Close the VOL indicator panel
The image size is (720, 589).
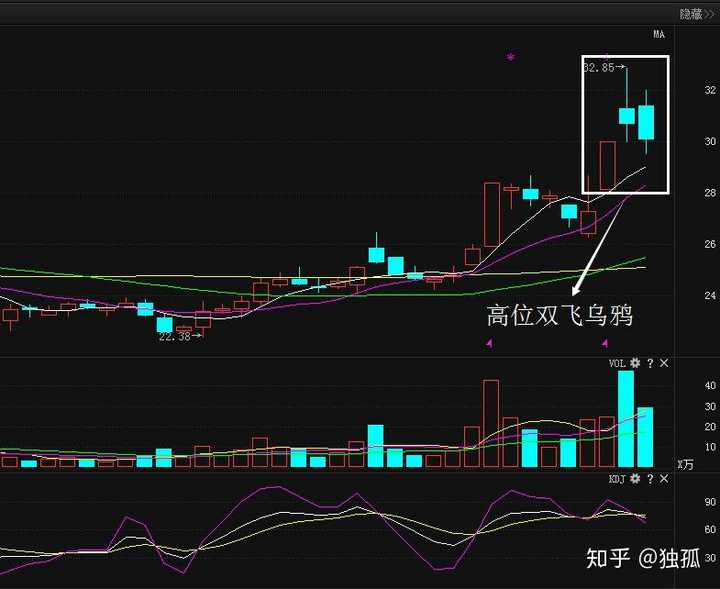point(664,363)
